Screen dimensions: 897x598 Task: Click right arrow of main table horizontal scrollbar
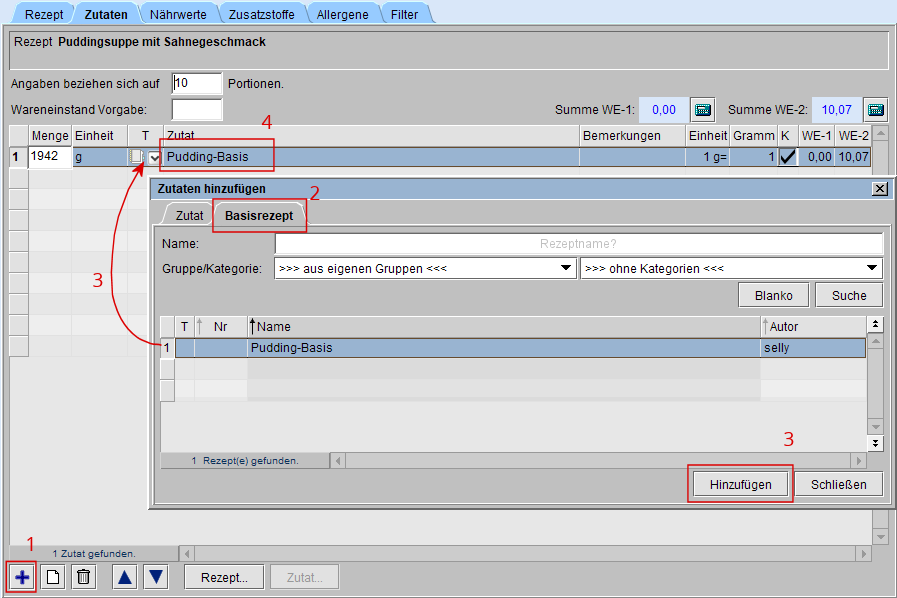(864, 553)
